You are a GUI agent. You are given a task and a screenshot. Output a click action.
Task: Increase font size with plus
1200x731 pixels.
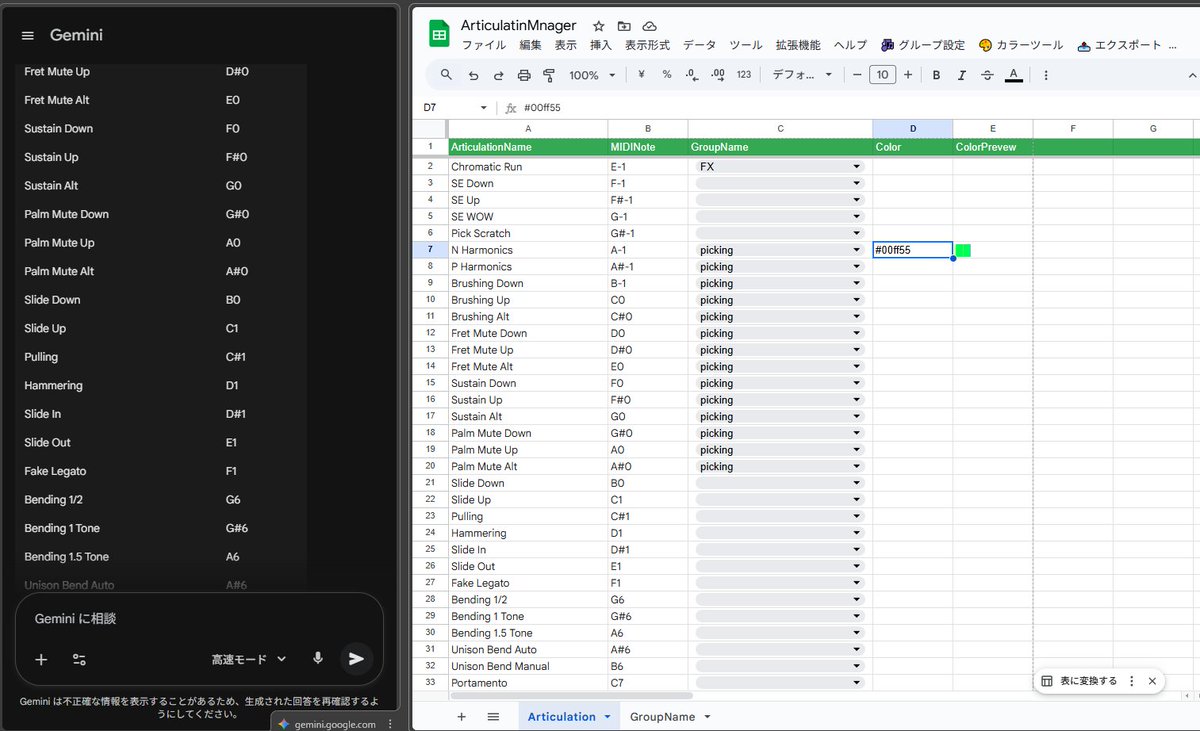(908, 75)
